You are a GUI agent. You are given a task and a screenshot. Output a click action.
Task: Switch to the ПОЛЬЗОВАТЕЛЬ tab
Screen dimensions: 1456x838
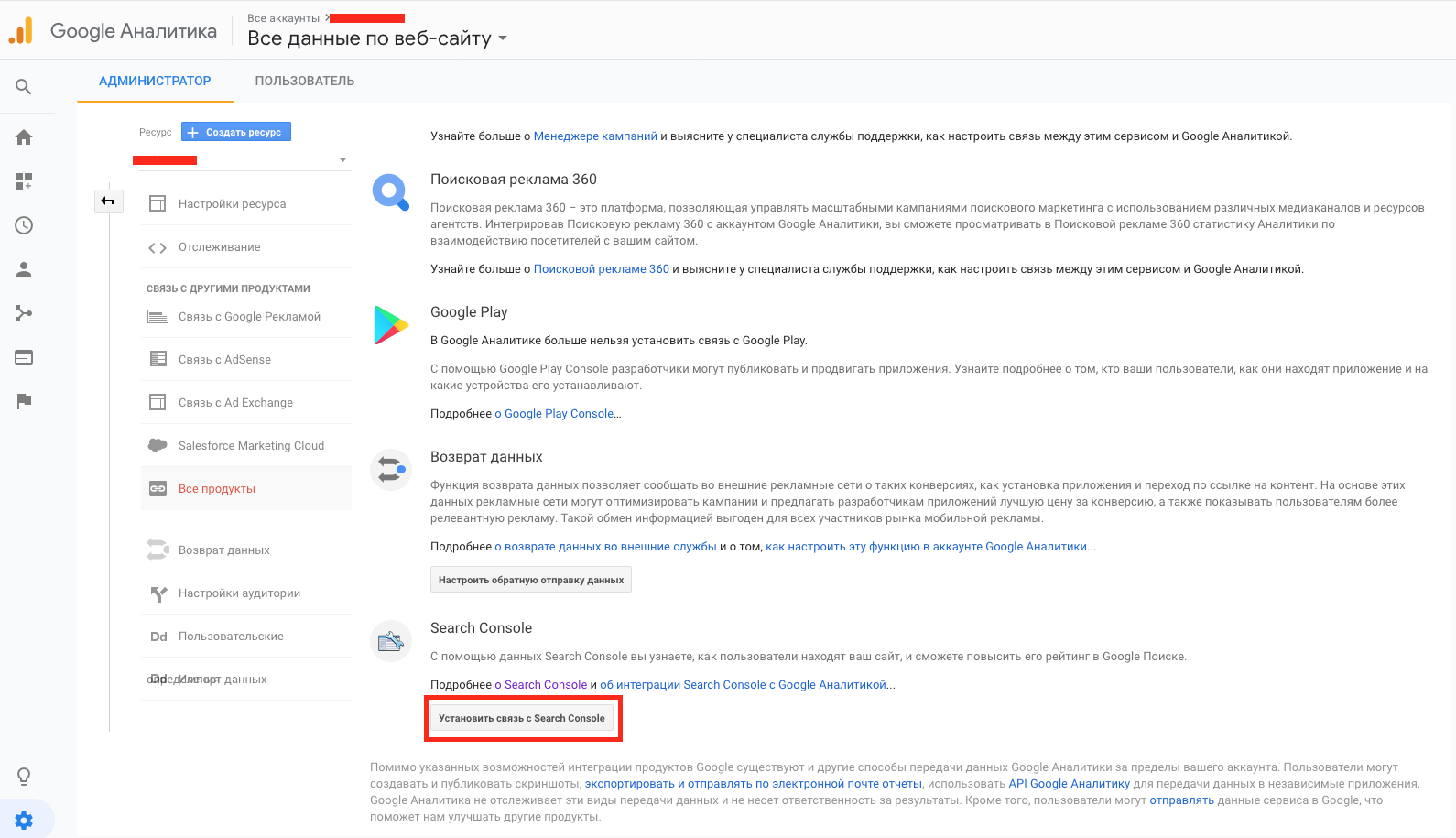(x=305, y=81)
